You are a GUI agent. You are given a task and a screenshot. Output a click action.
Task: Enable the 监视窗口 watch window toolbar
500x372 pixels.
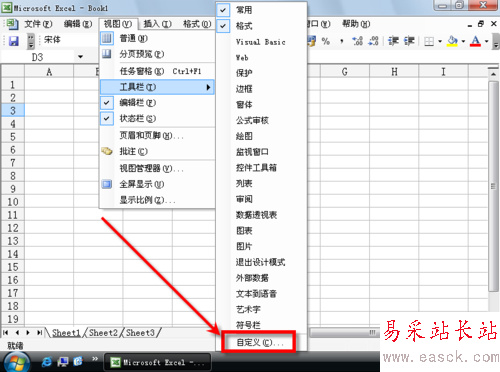pos(261,152)
